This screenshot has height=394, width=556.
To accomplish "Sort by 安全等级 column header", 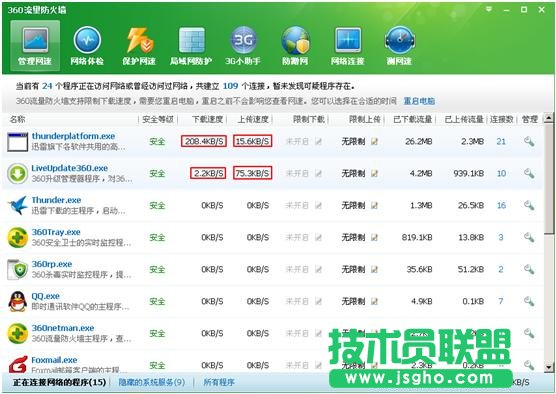I will coord(158,119).
